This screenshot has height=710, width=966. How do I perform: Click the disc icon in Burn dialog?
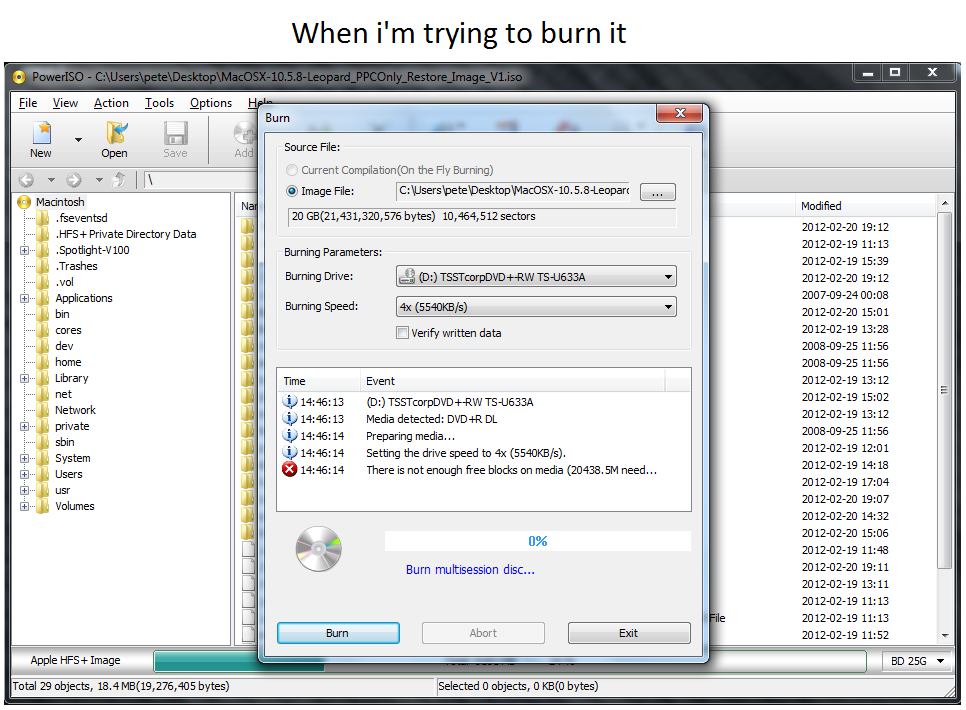319,549
